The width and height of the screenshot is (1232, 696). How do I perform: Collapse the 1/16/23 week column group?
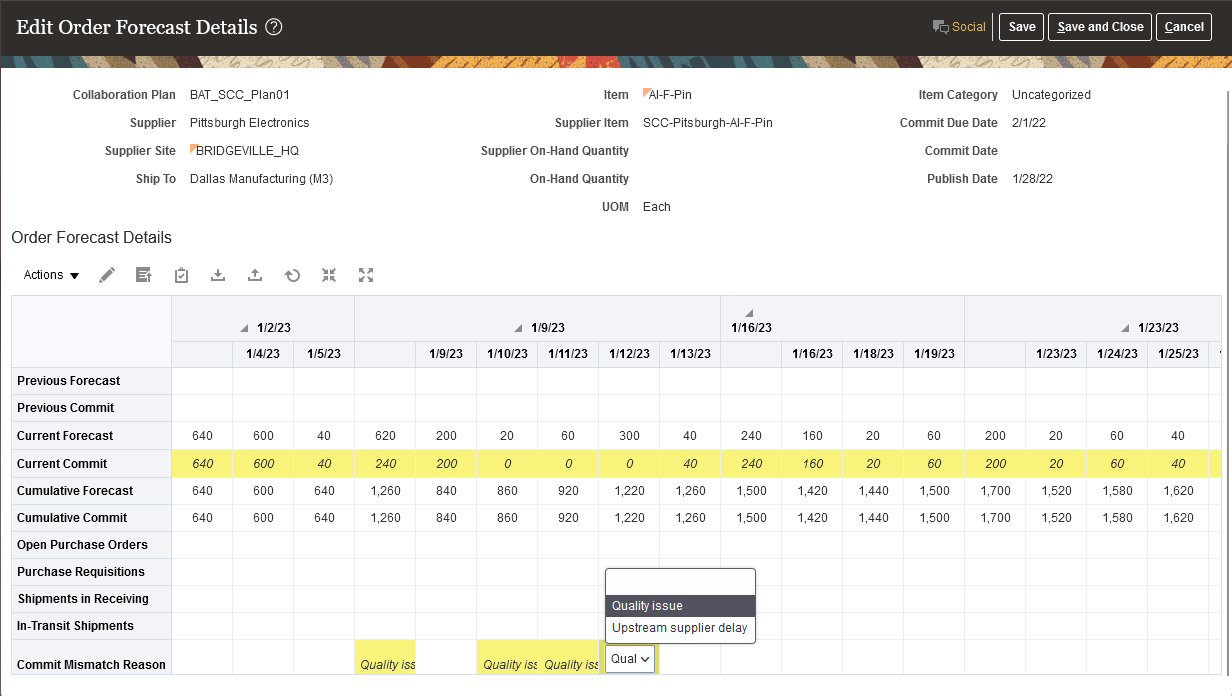point(750,313)
